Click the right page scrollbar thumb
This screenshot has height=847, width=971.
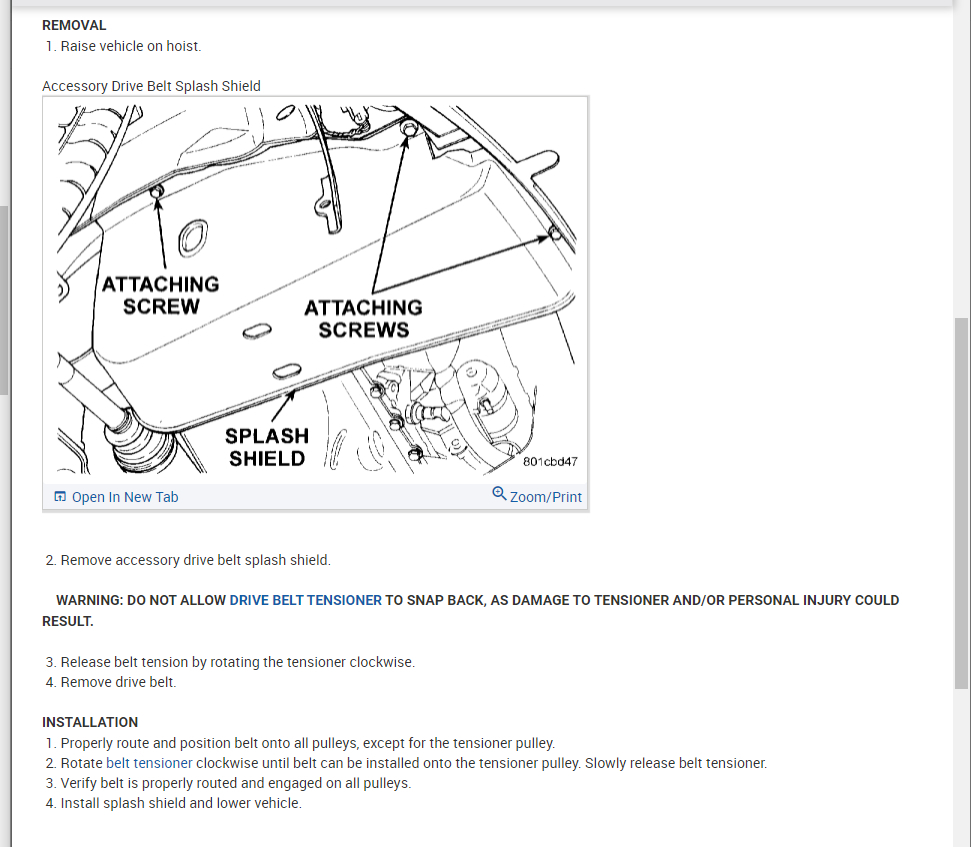click(962, 503)
